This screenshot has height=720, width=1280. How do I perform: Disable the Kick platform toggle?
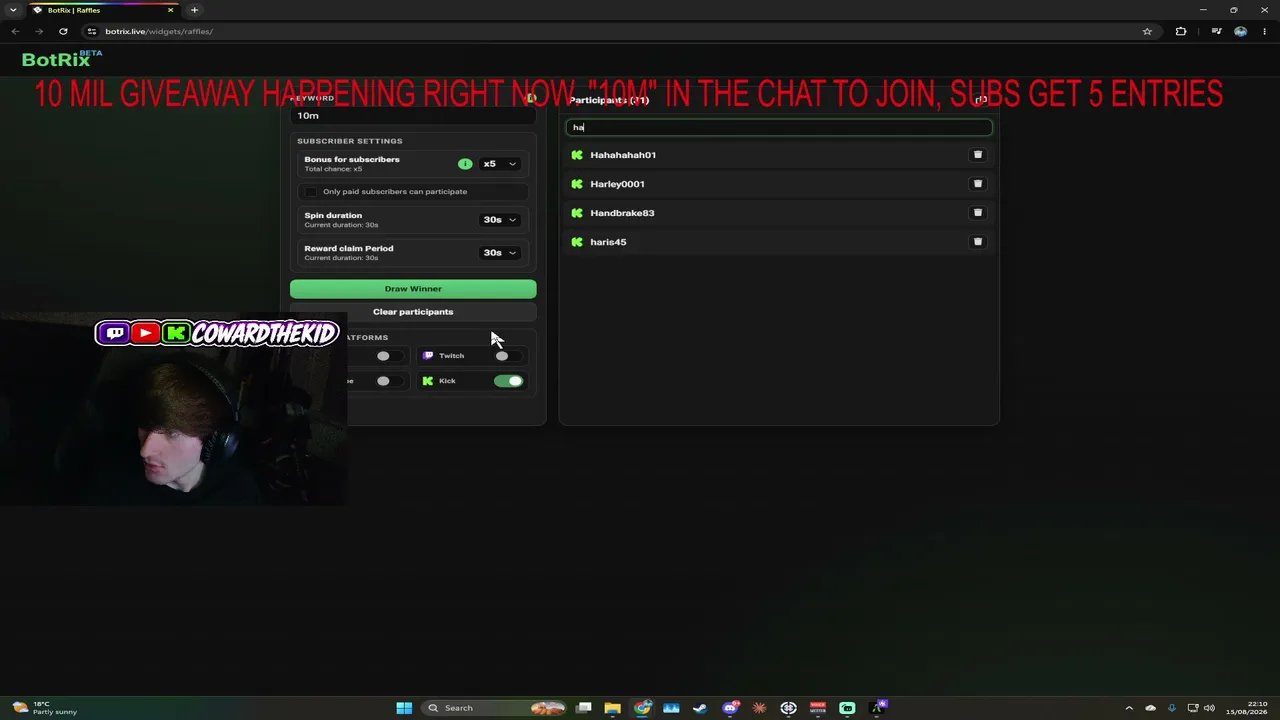point(508,381)
